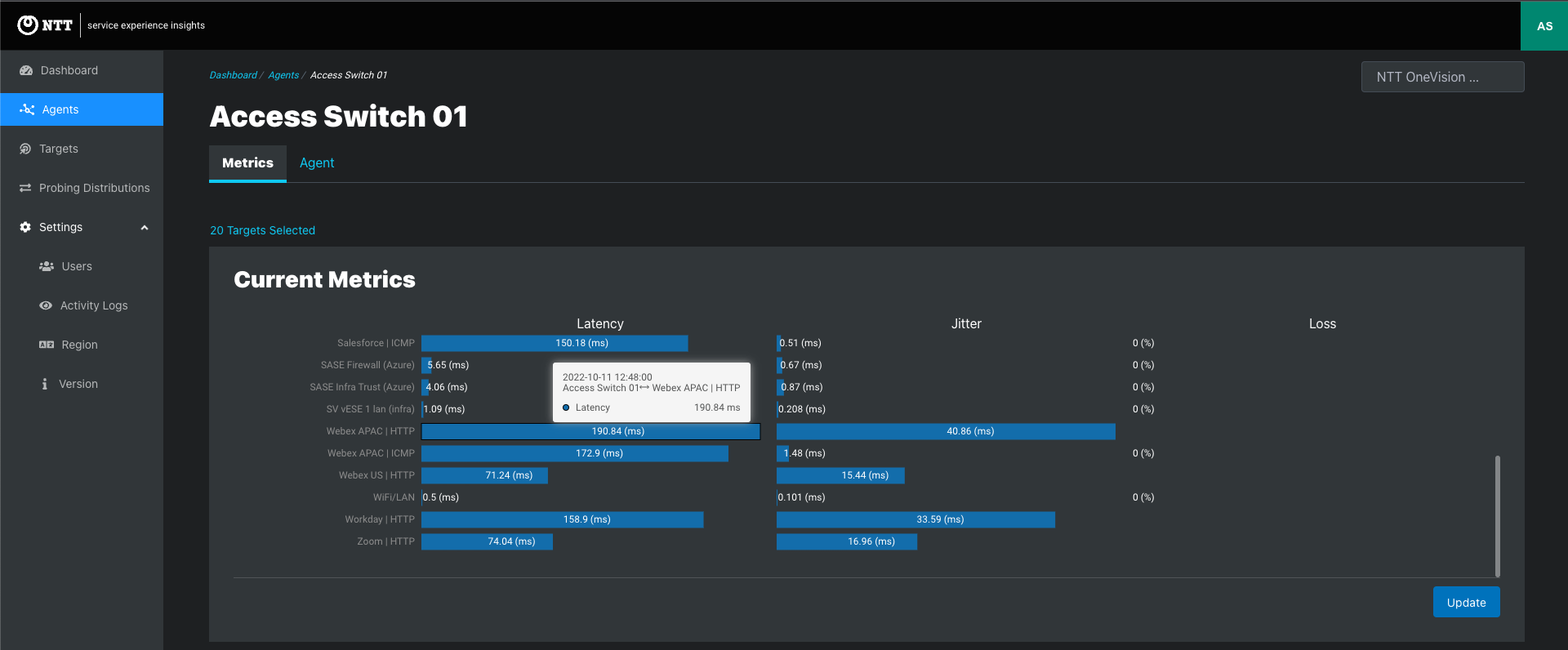Select the Metrics tab
1568x650 pixels.
tap(247, 162)
